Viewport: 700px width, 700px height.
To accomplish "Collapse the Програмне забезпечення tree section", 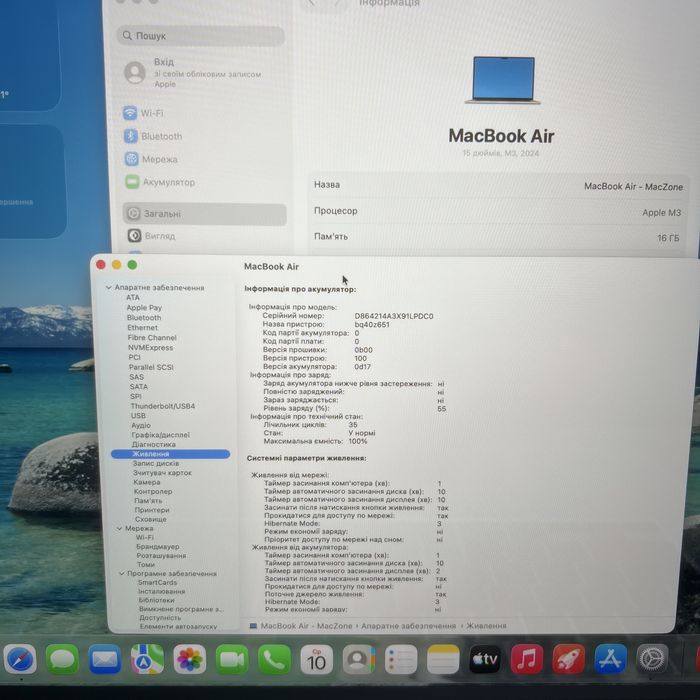I will tap(121, 573).
